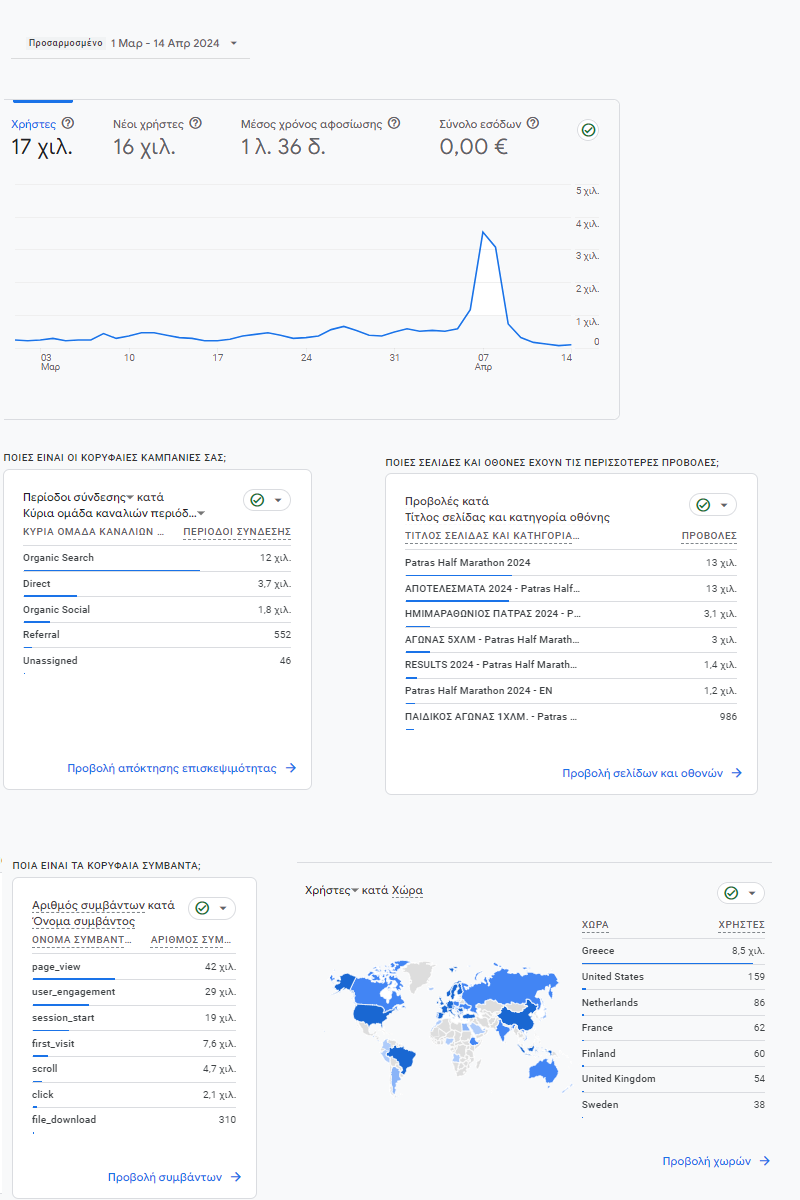
Task: Click help icon next to Χρήστες metric
Action: pyautogui.click(x=68, y=123)
